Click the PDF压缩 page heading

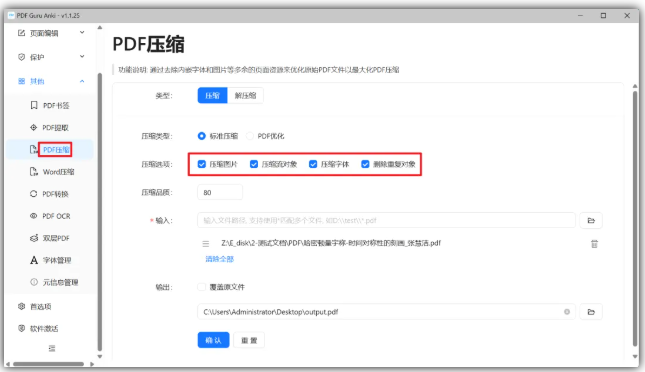148,44
